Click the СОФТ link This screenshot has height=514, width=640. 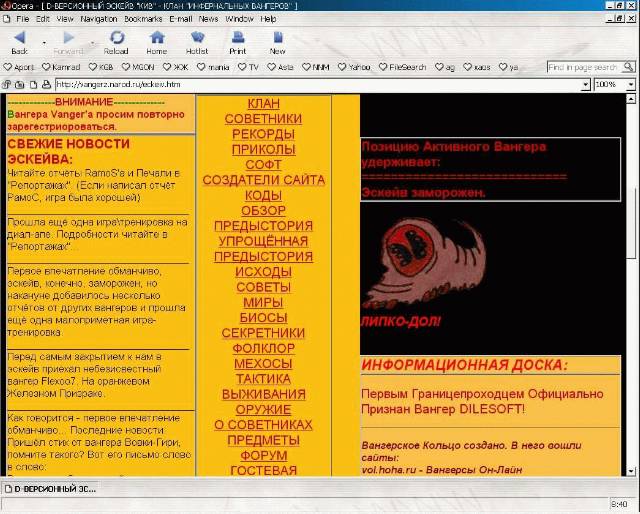click(263, 165)
